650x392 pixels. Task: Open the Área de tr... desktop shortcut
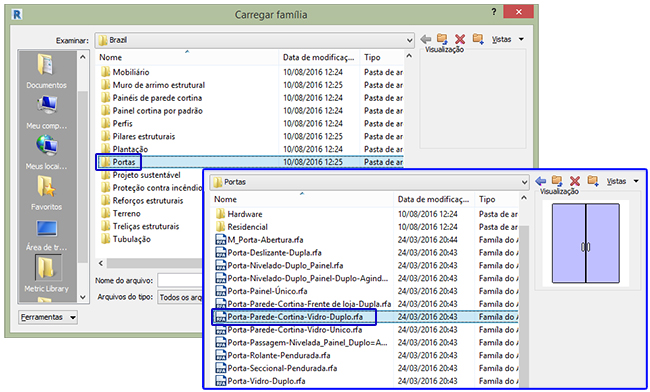click(46, 234)
